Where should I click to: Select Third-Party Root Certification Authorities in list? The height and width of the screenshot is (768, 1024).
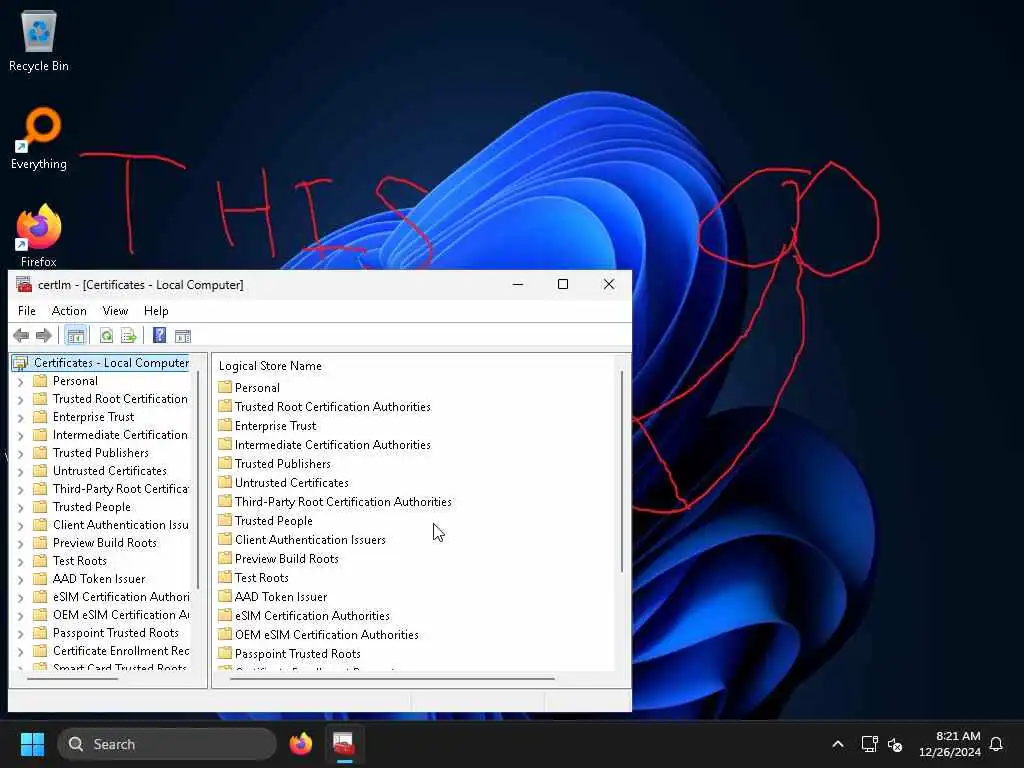click(343, 502)
